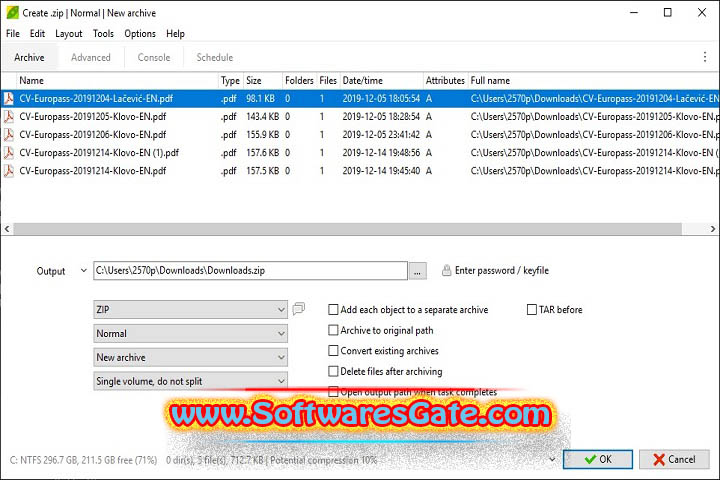
Task: Switch to the Advanced tab
Action: coord(91,57)
